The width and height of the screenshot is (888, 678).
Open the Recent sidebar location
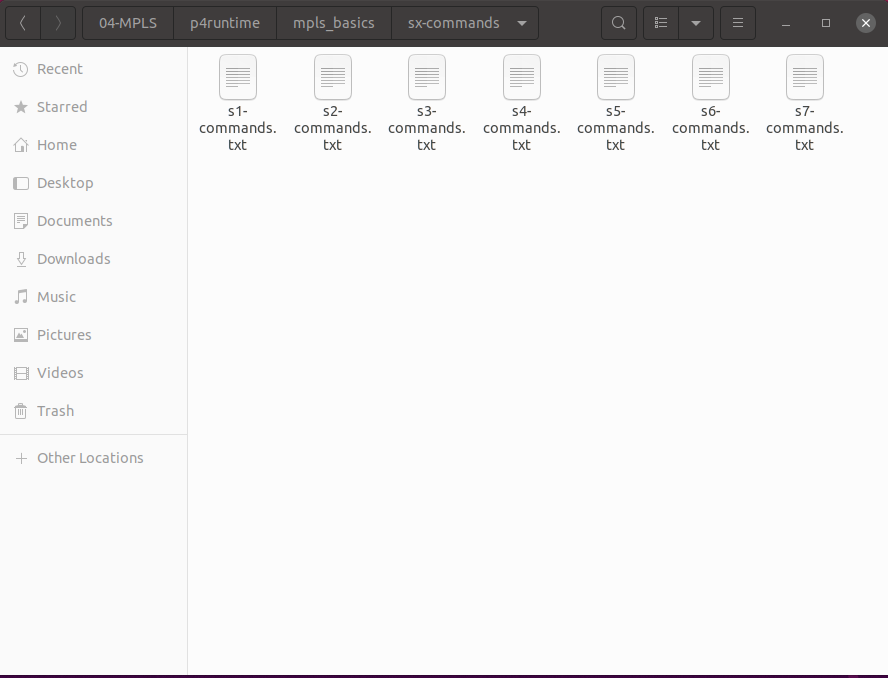pyautogui.click(x=59, y=69)
